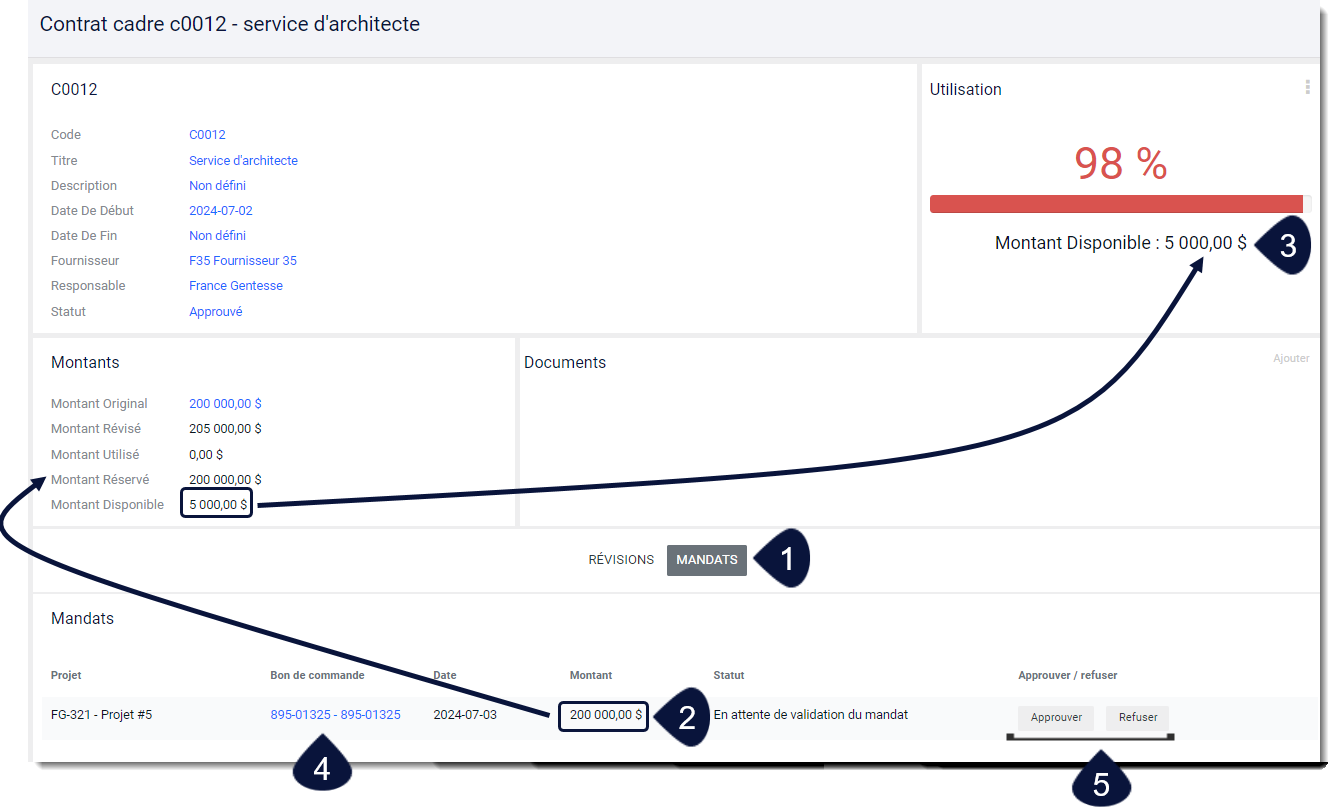Click the Ajouter link in Documents
1335x808 pixels.
coord(1291,359)
